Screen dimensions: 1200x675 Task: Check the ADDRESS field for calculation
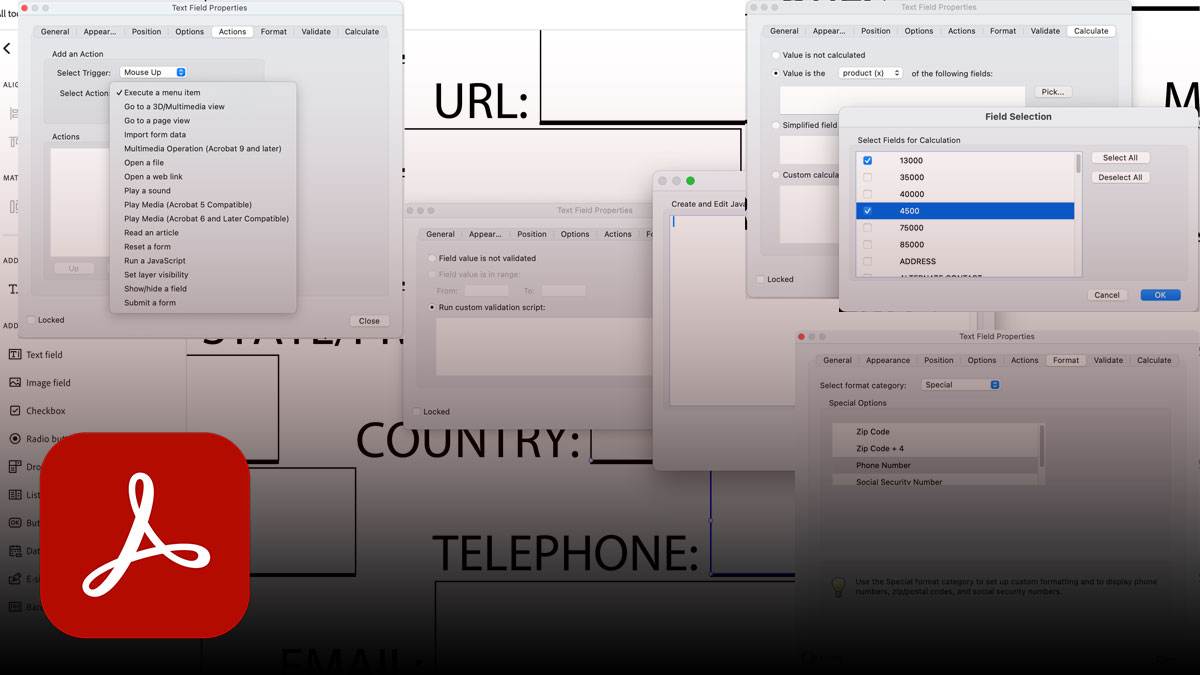coord(868,261)
